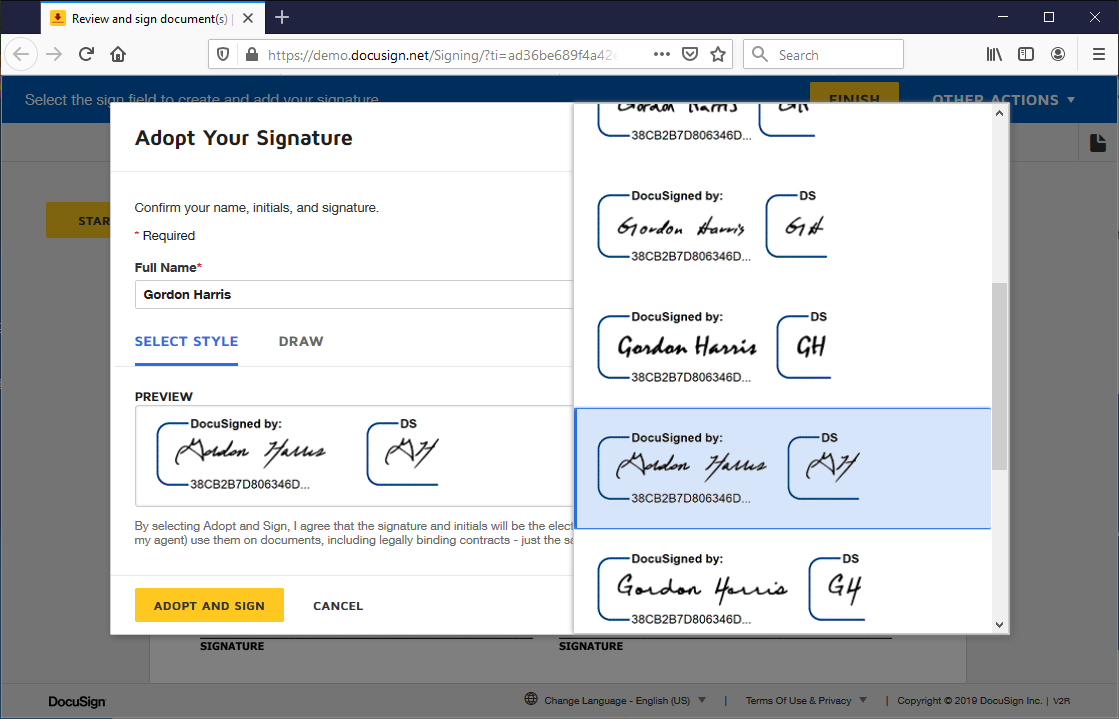The image size is (1119, 719).
Task: Click scroll-up arrow of the style list
Action: pos(999,113)
